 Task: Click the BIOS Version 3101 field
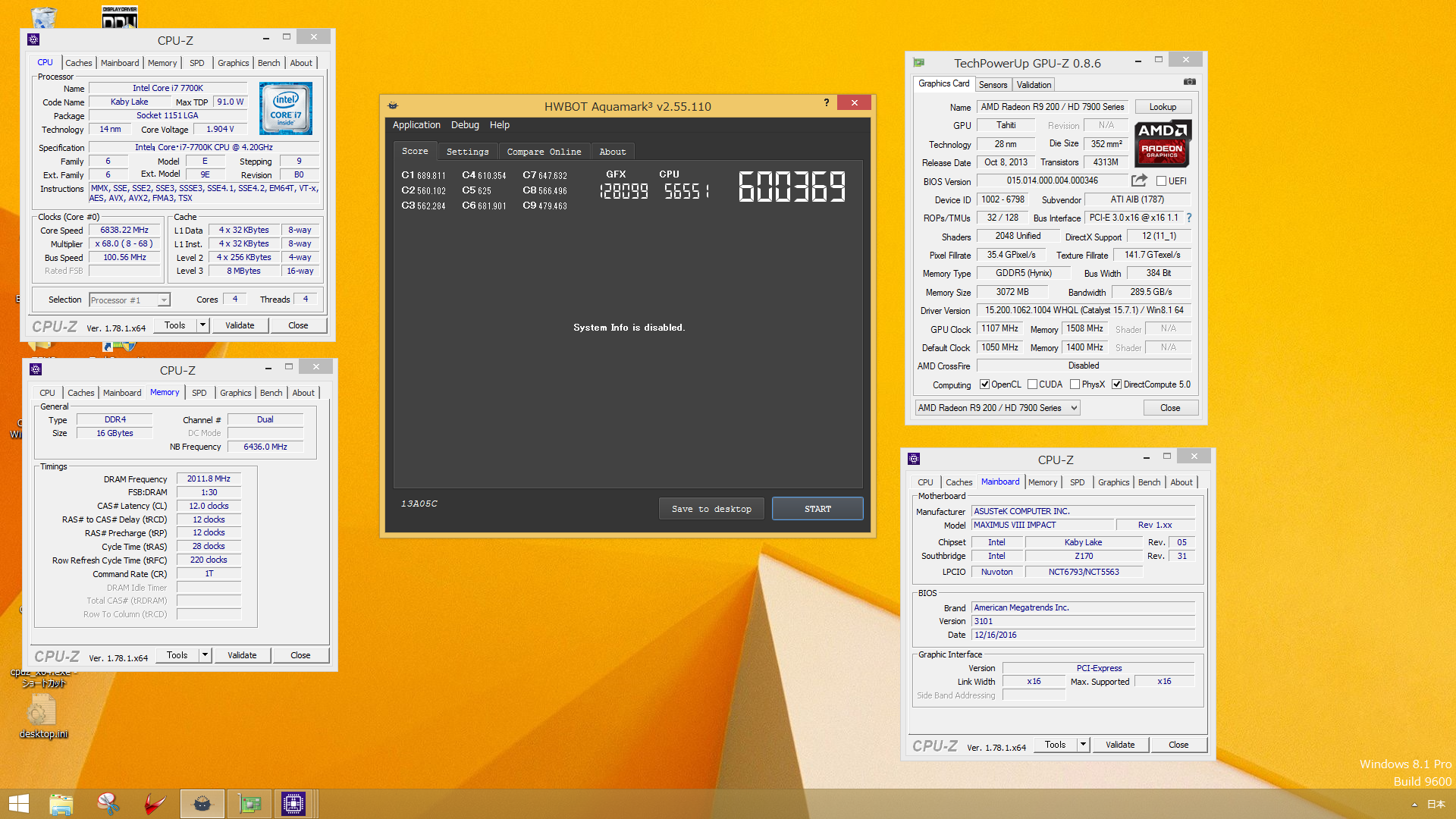1083,621
